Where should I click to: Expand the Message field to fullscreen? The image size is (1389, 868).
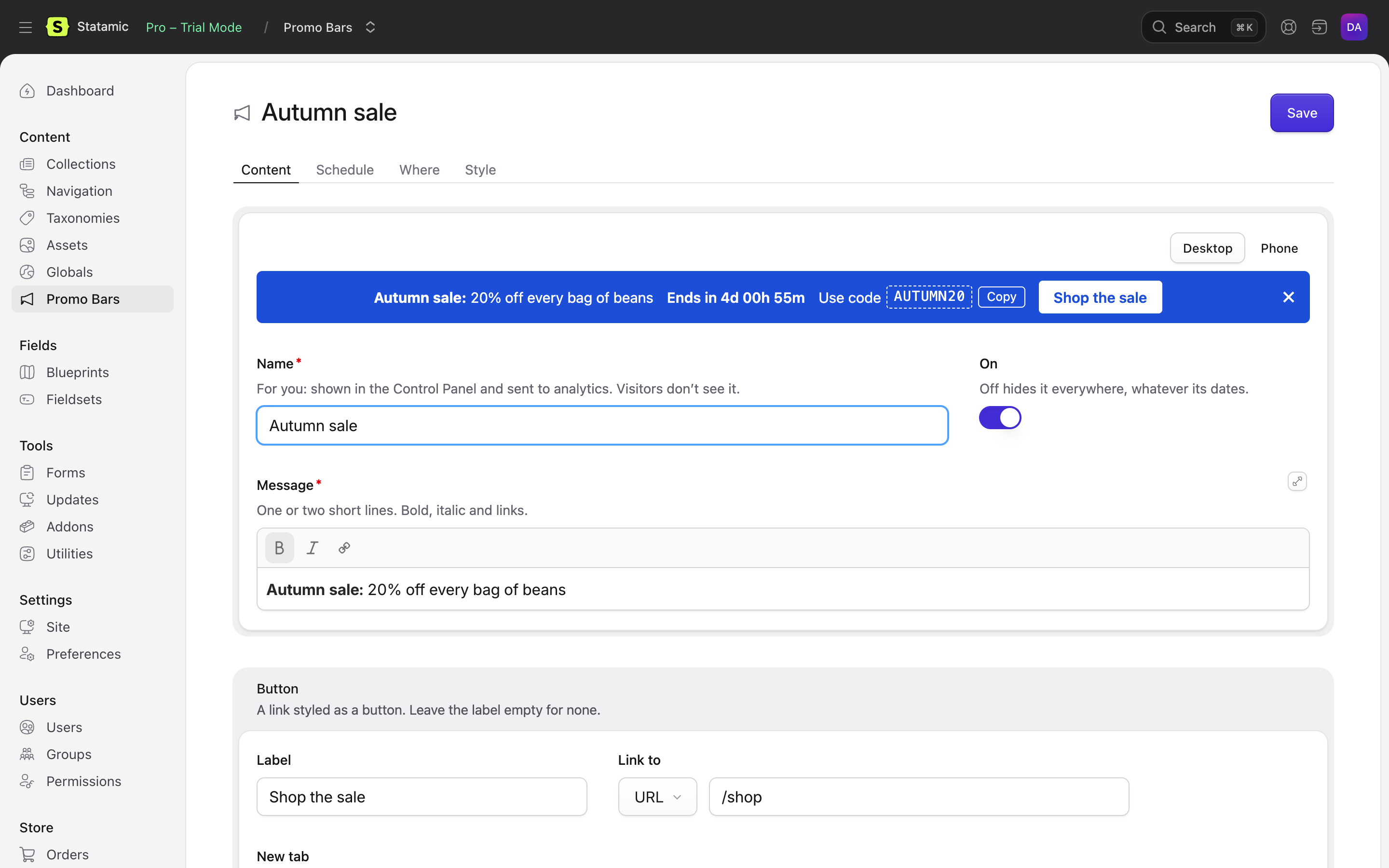coord(1297,481)
